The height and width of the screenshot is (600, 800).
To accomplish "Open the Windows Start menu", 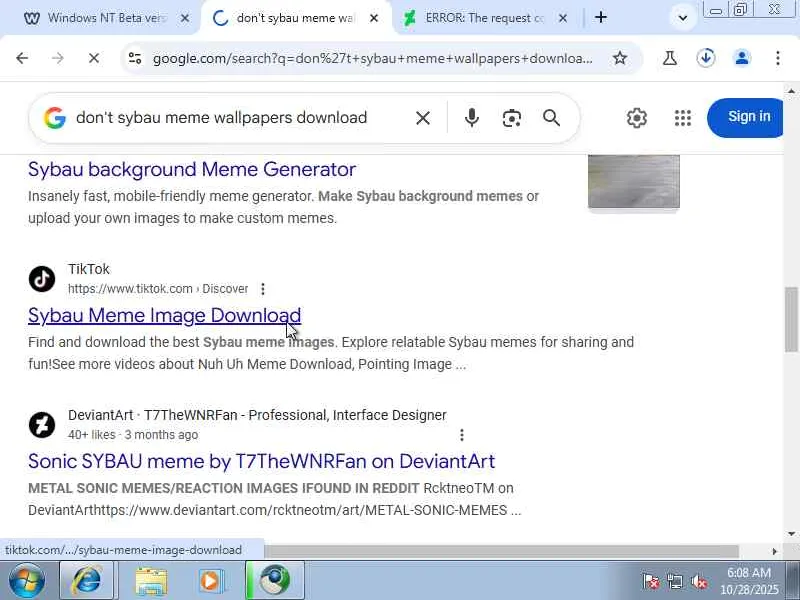I will 26,580.
